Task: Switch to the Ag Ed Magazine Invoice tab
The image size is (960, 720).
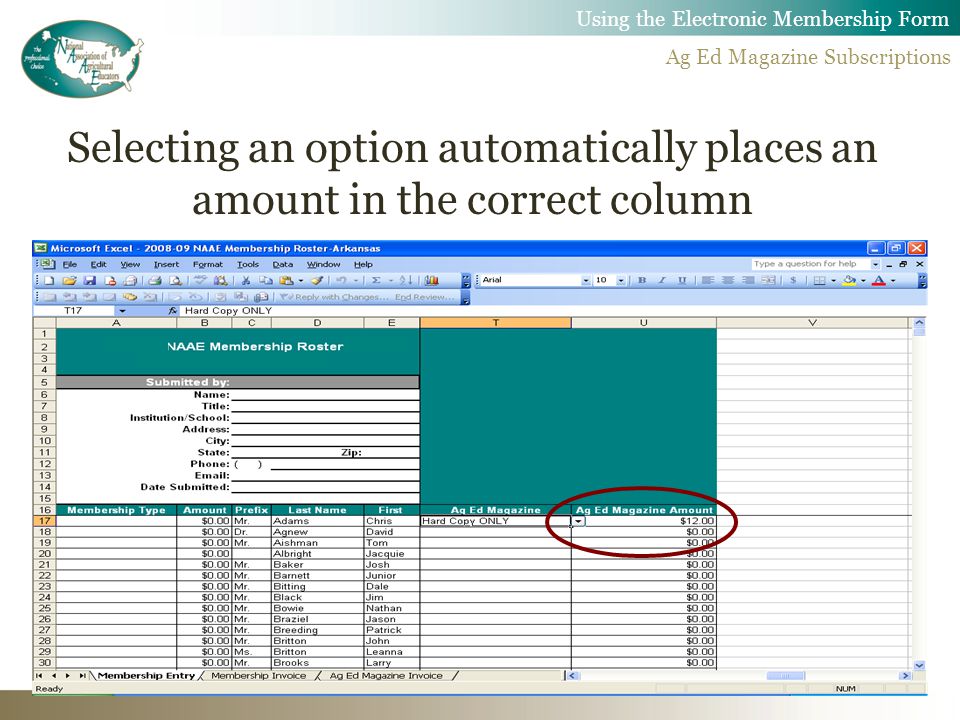Action: click(x=386, y=676)
